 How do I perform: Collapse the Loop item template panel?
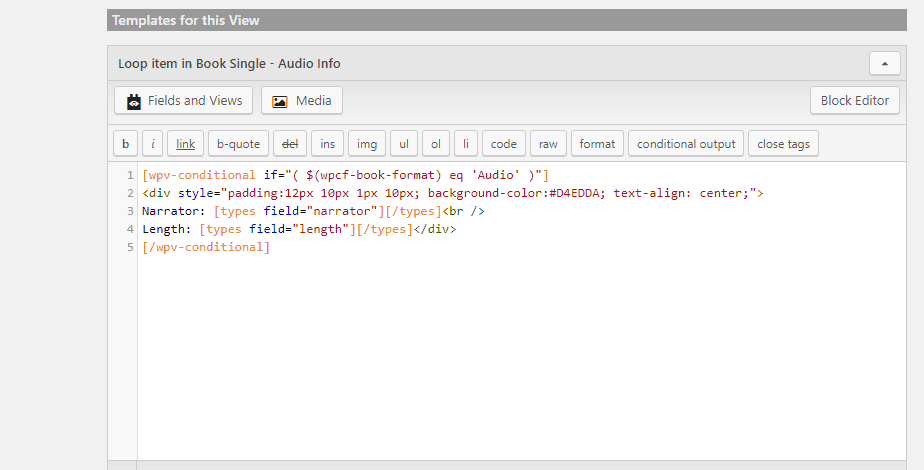(x=885, y=64)
